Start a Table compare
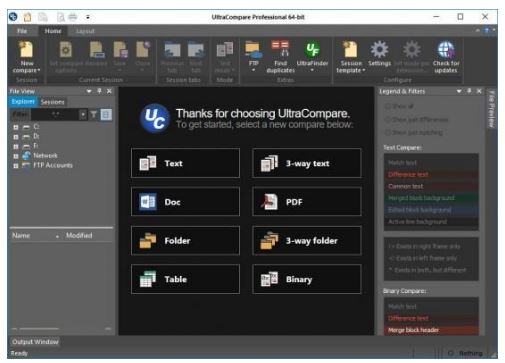505x363 pixels. click(x=185, y=279)
